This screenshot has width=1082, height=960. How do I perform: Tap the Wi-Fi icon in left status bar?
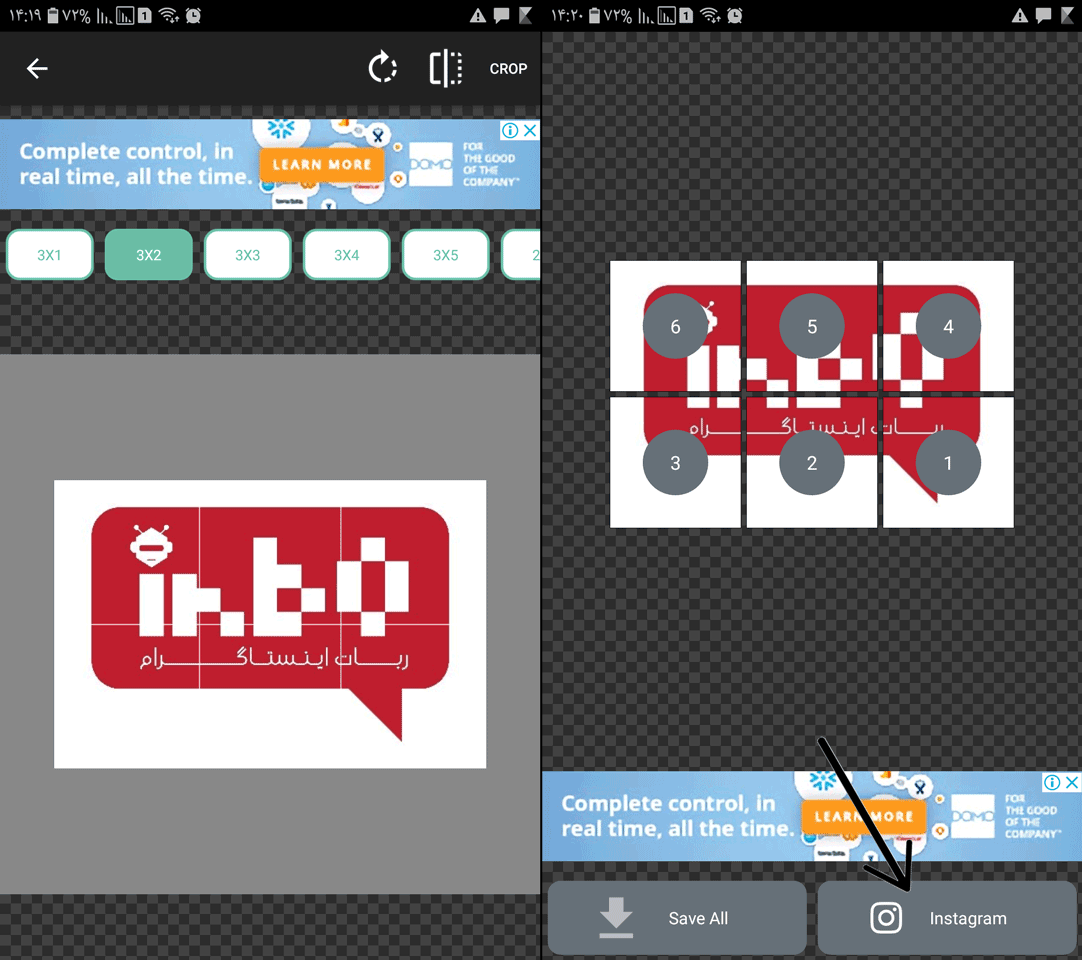[168, 15]
